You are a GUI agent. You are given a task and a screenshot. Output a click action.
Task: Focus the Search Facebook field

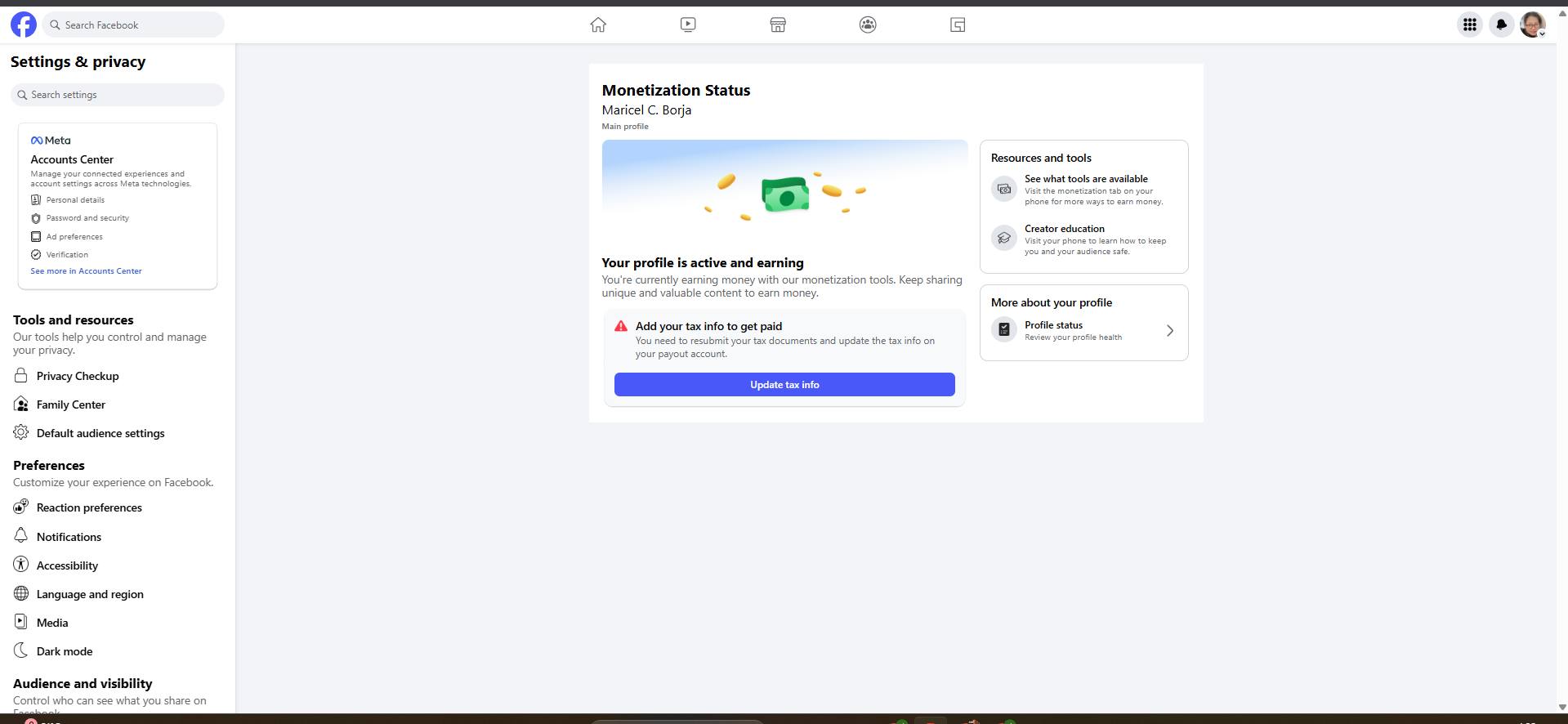(x=133, y=25)
